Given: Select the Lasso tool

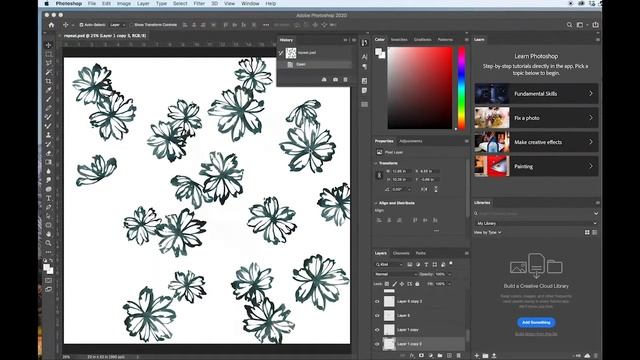Looking at the screenshot, I should 49,63.
